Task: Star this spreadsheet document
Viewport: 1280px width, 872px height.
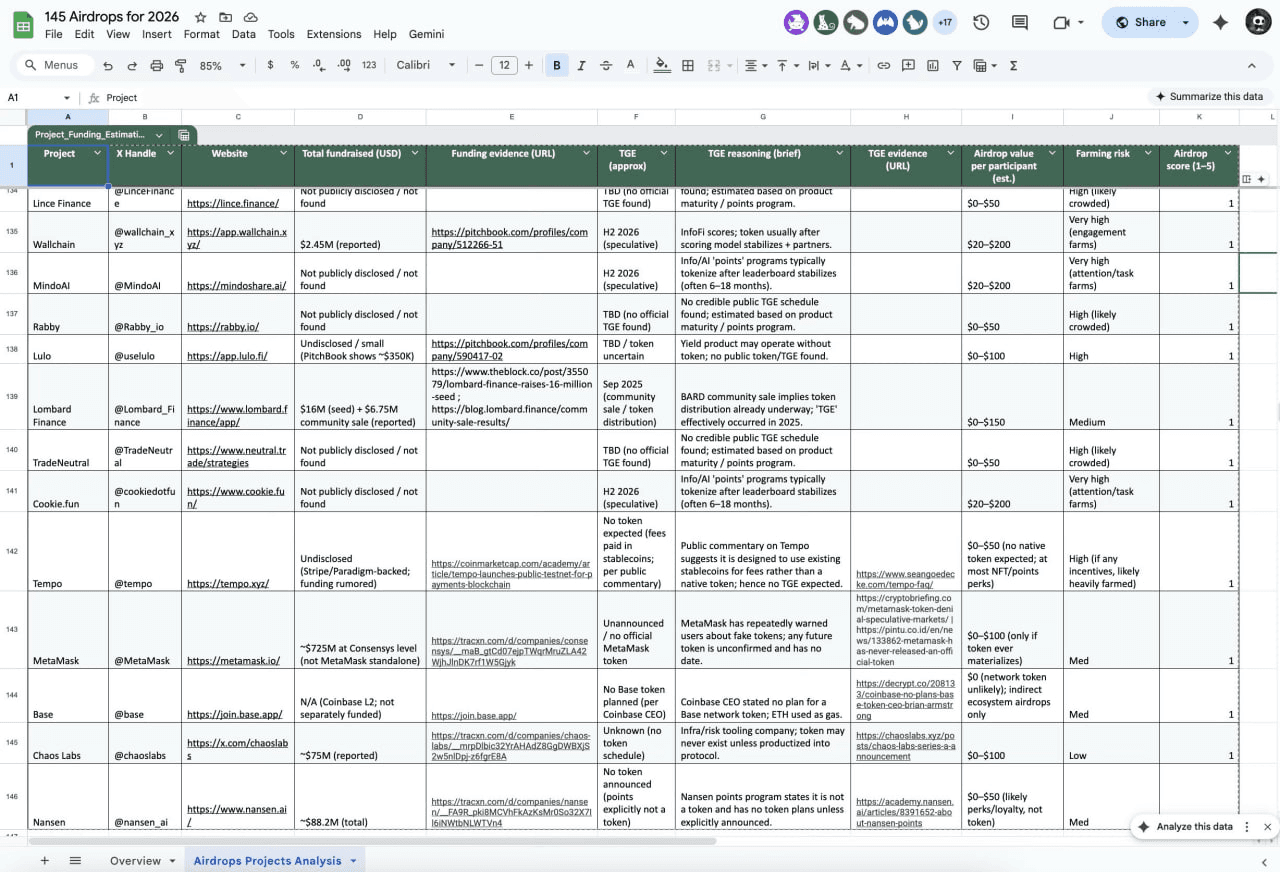Action: [201, 17]
